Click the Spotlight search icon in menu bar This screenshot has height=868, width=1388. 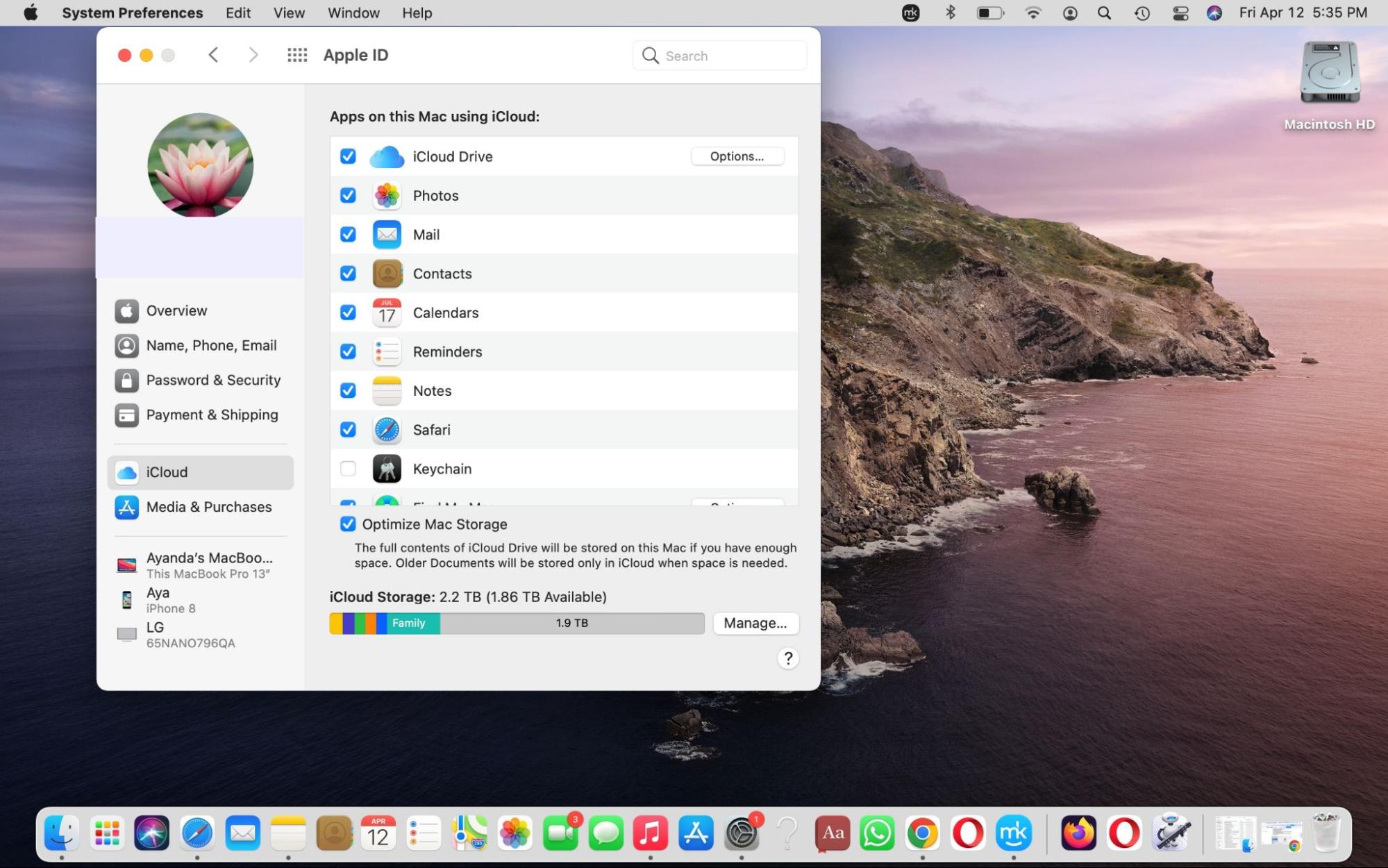point(1104,12)
